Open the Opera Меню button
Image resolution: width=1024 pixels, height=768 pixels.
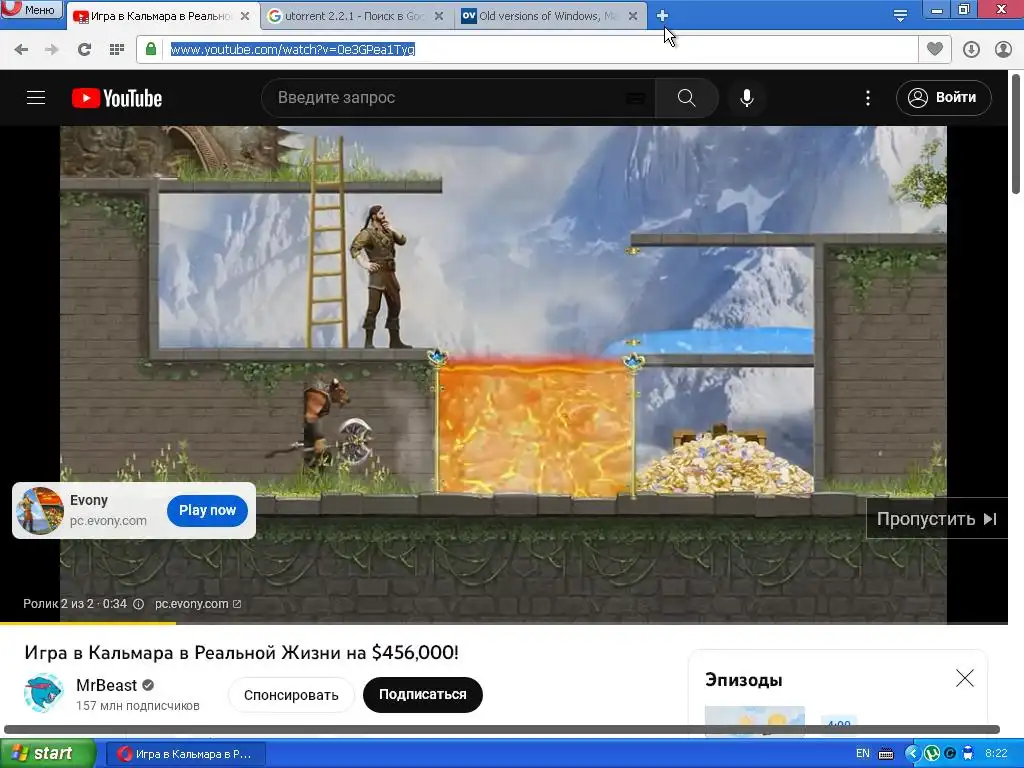[31, 9]
